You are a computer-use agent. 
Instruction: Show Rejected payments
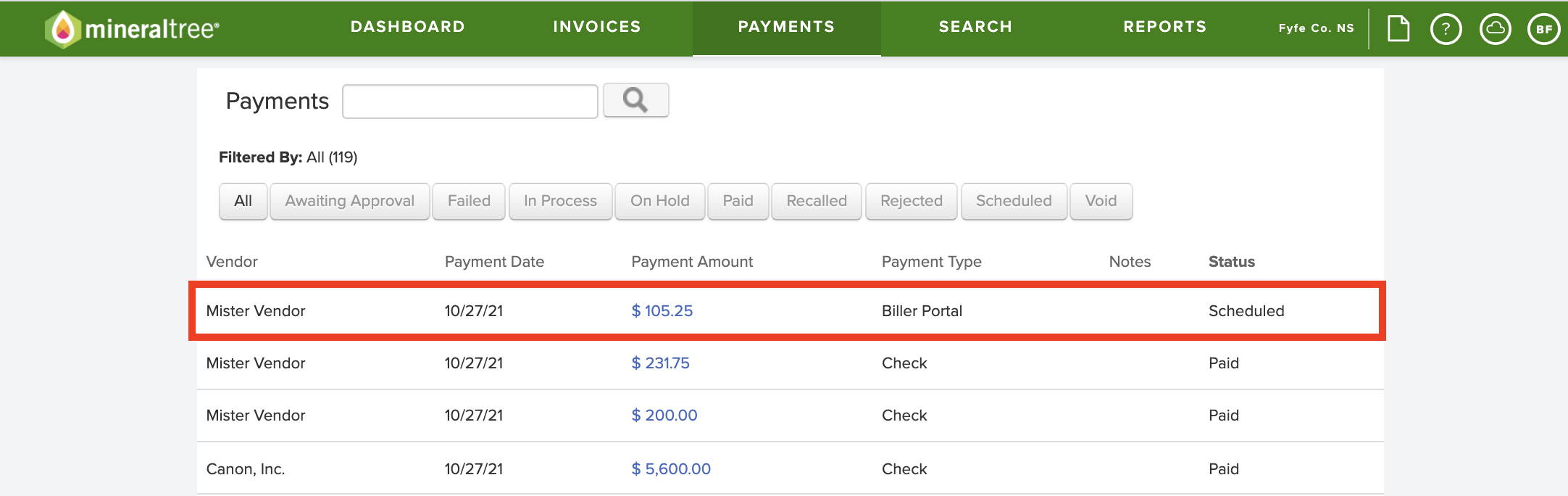[912, 201]
